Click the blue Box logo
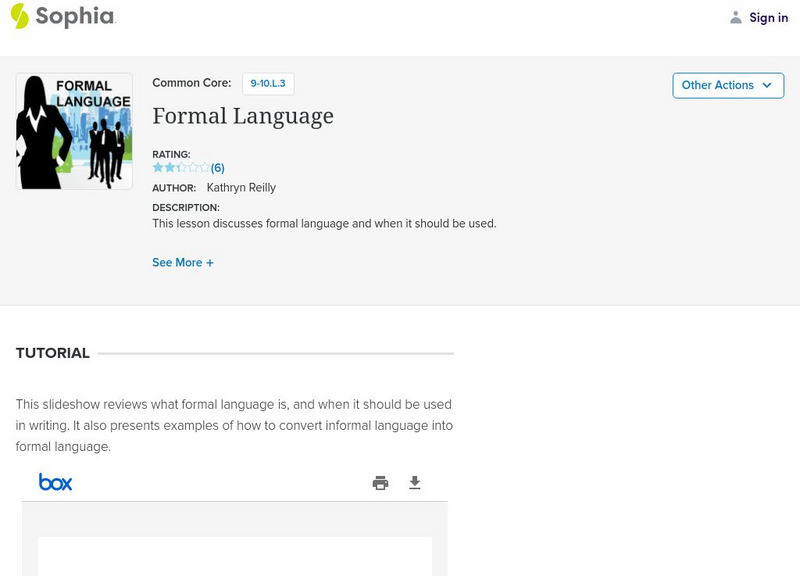The height and width of the screenshot is (576, 800). (x=56, y=482)
